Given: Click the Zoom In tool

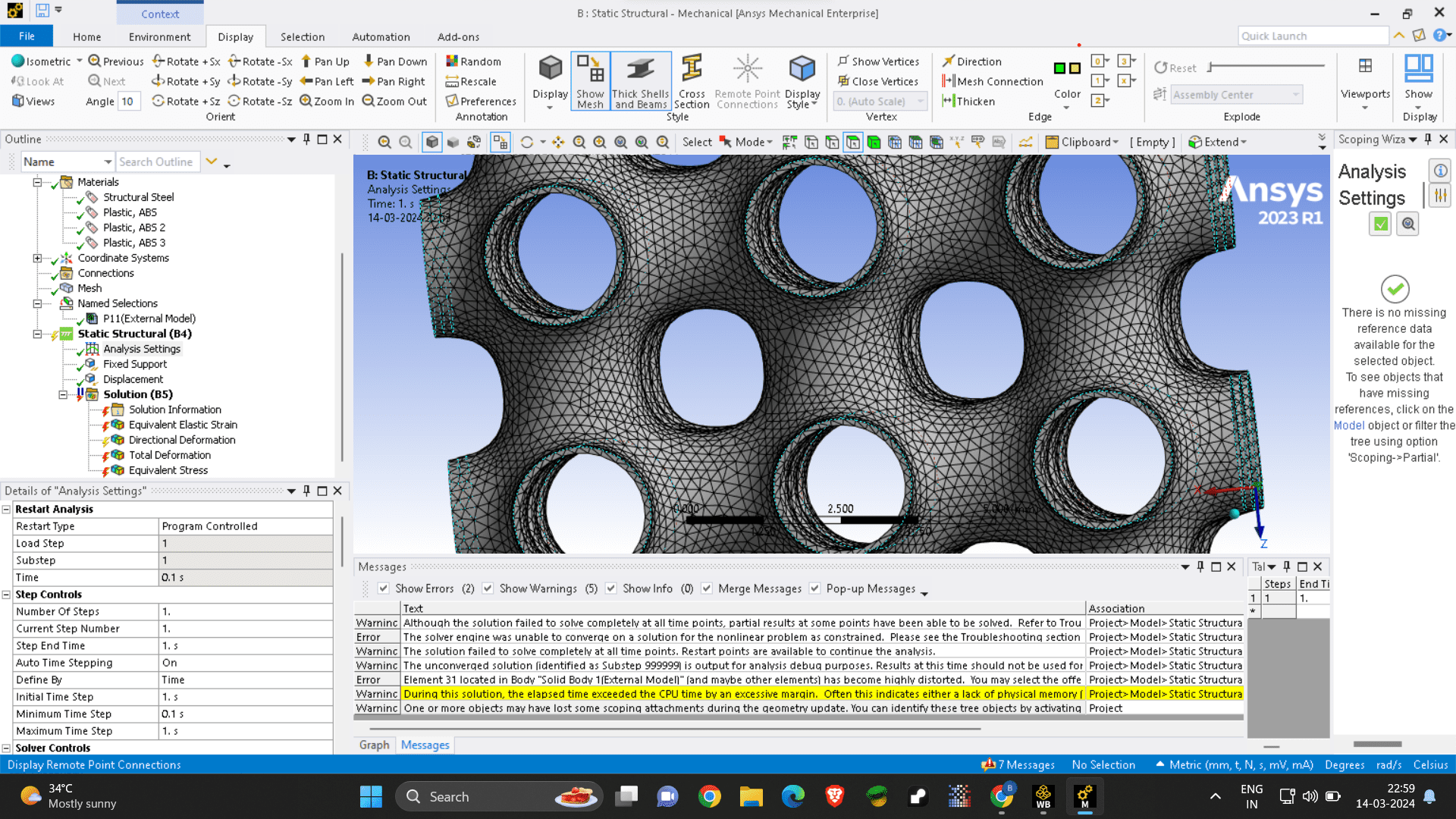Looking at the screenshot, I should coord(327,101).
